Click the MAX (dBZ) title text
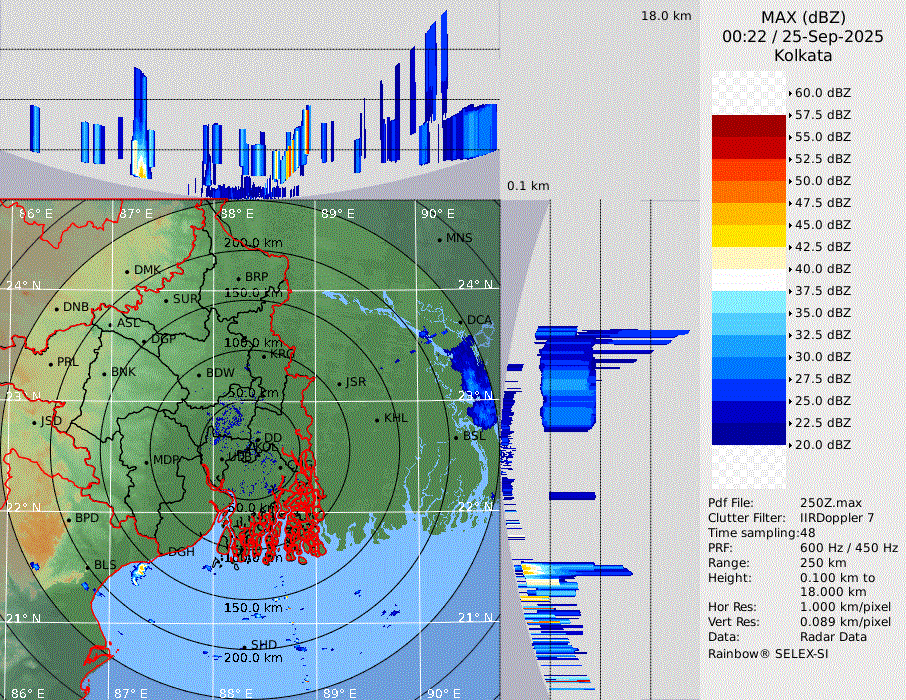Viewport: 906px width, 700px height. (803, 17)
